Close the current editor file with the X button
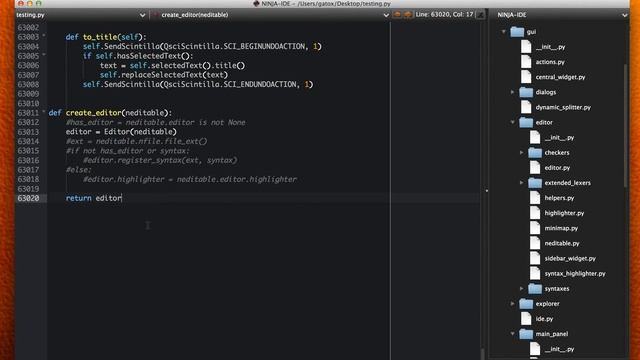This screenshot has height=360, width=640. click(x=481, y=15)
